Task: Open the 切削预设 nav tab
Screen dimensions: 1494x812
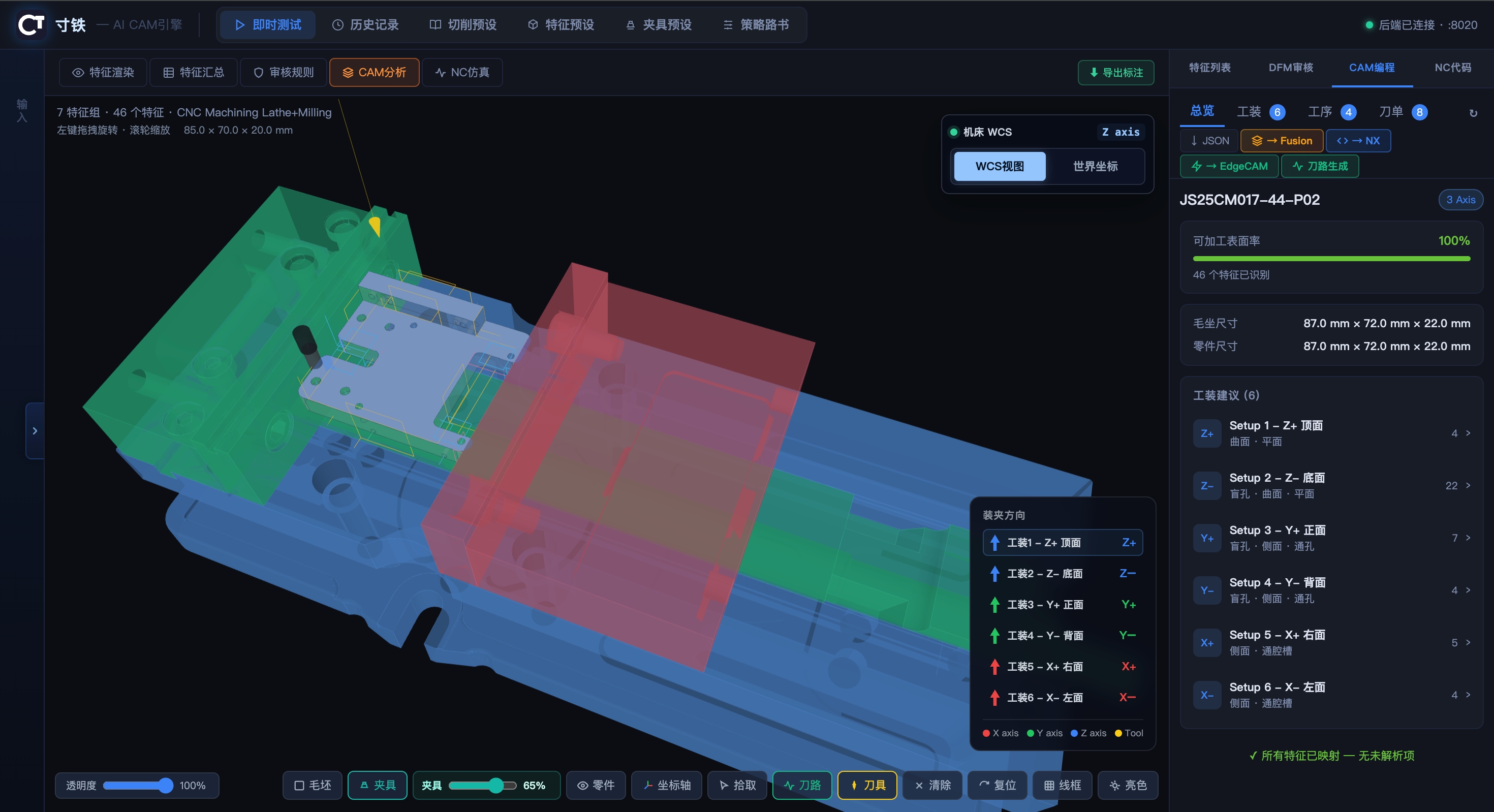Action: coord(463,25)
